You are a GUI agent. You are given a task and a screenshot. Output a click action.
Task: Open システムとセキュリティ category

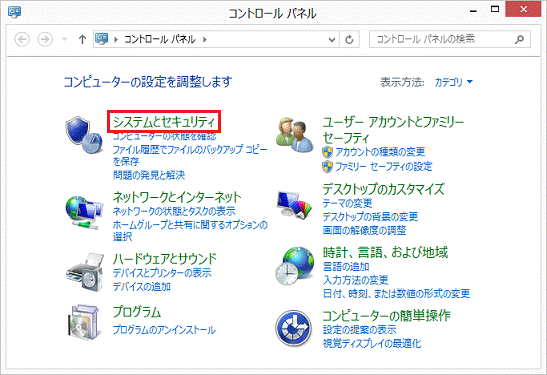164,122
